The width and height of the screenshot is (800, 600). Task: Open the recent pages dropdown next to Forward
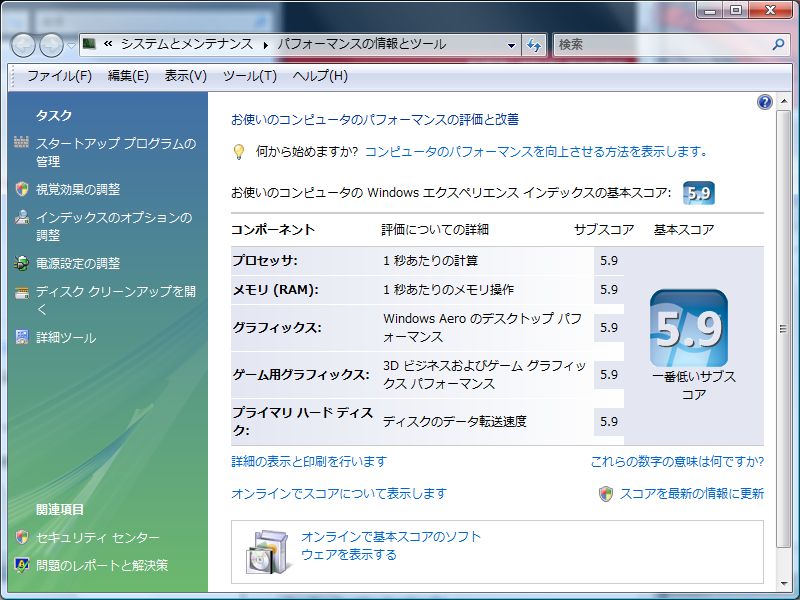[71, 45]
